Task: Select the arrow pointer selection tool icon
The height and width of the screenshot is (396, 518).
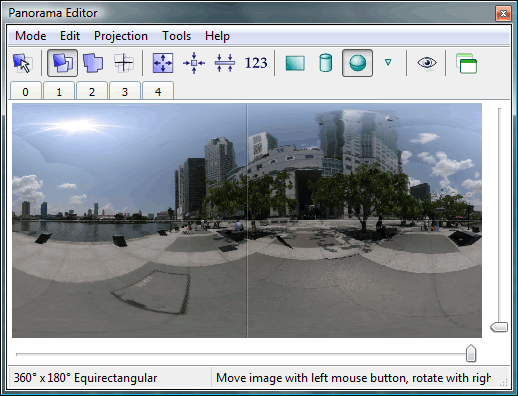Action: point(23,63)
